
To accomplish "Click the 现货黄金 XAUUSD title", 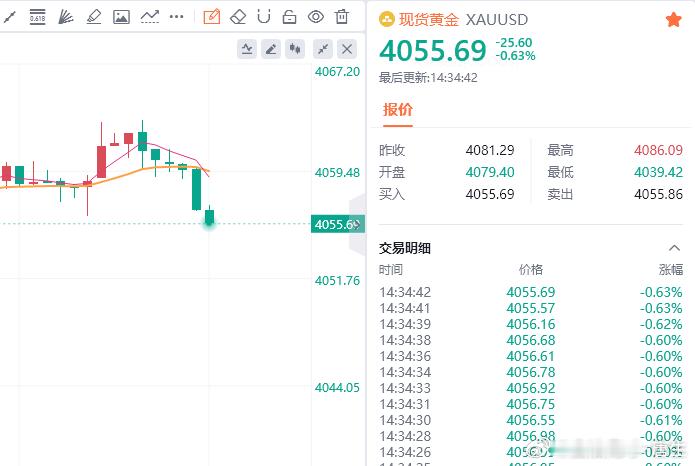I will [x=463, y=20].
